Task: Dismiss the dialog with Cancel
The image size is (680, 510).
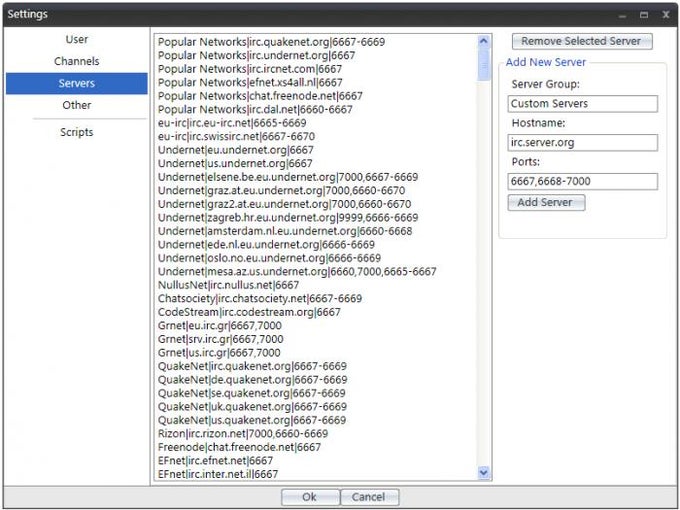Action: [369, 497]
